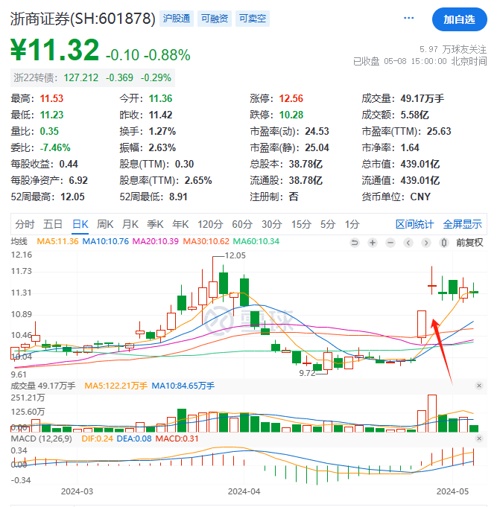Viewport: 500px width, 507px height.
Task: Shift the chart left with the left chevron
Action: click(408, 243)
